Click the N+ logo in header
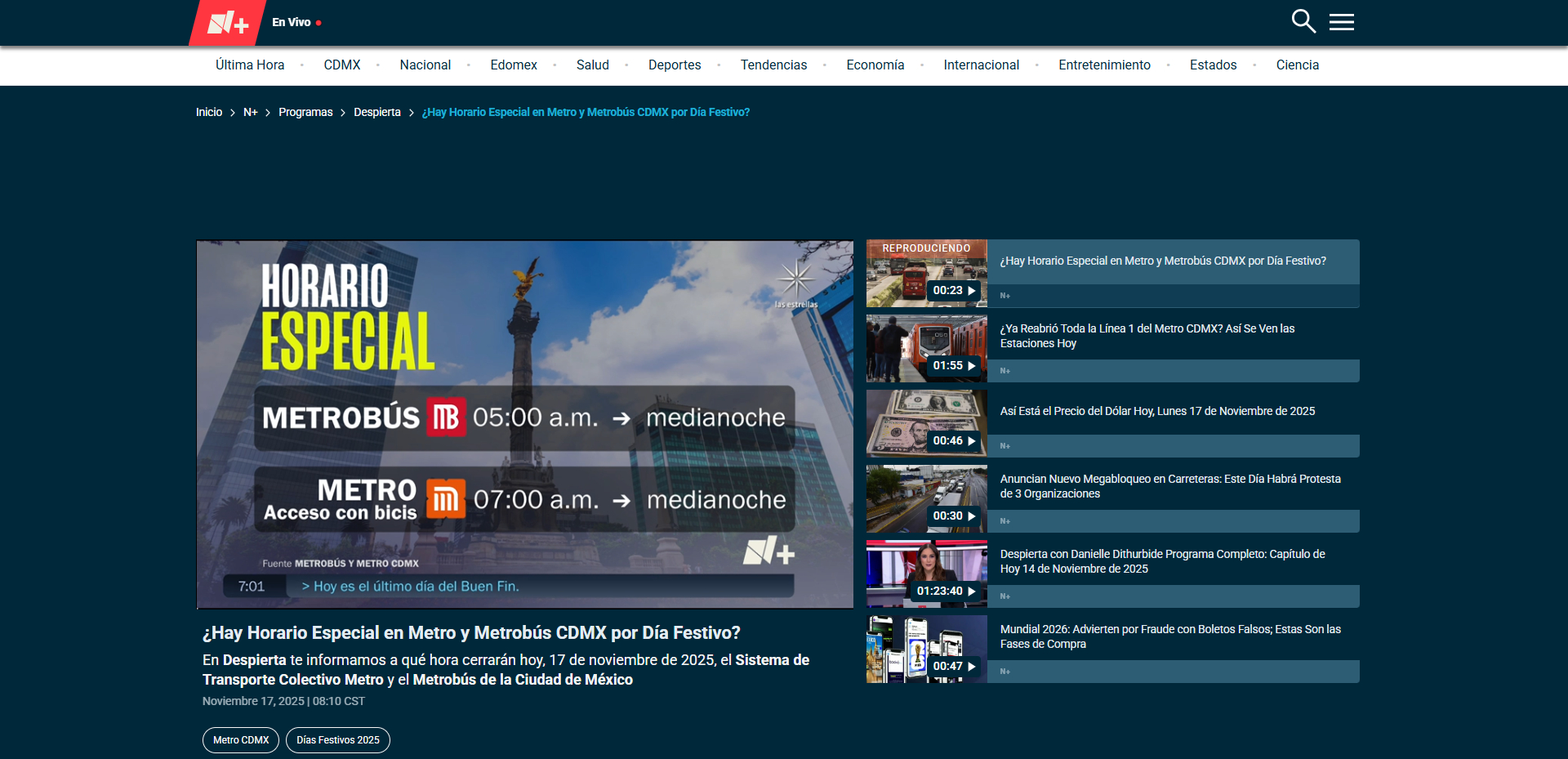 pyautogui.click(x=228, y=23)
